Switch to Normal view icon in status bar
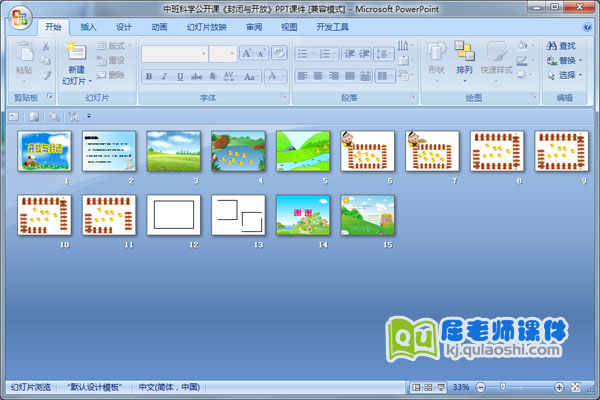Screen dimensions: 600x400 pos(416,387)
